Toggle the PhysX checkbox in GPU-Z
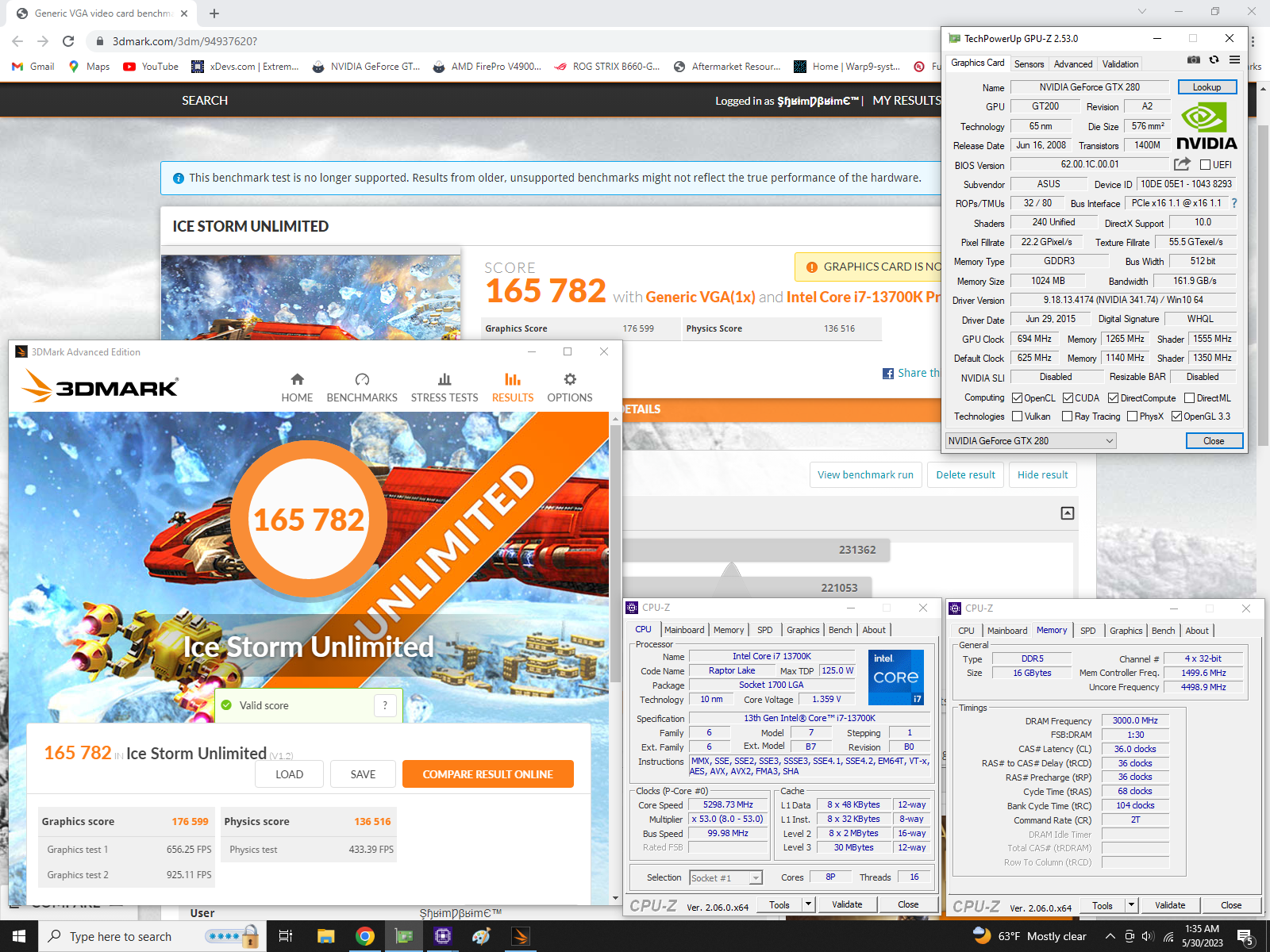Viewport: 1270px width, 952px height. (x=1132, y=416)
